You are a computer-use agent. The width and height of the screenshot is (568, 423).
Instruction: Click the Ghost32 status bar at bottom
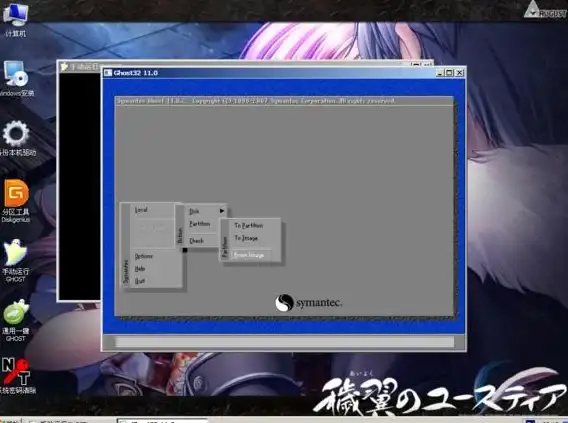click(x=284, y=342)
